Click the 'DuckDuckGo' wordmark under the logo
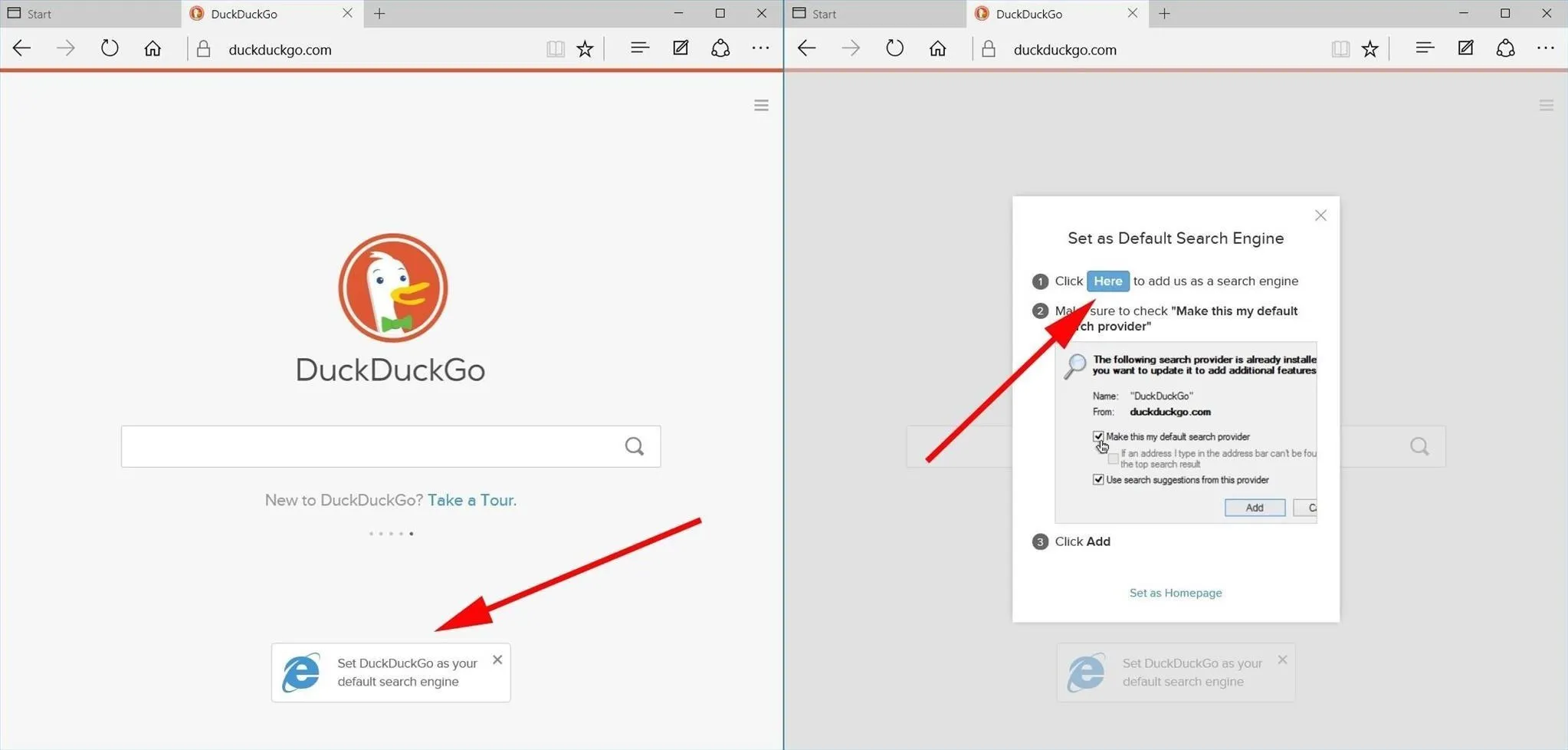The height and width of the screenshot is (750, 1568). point(391,370)
